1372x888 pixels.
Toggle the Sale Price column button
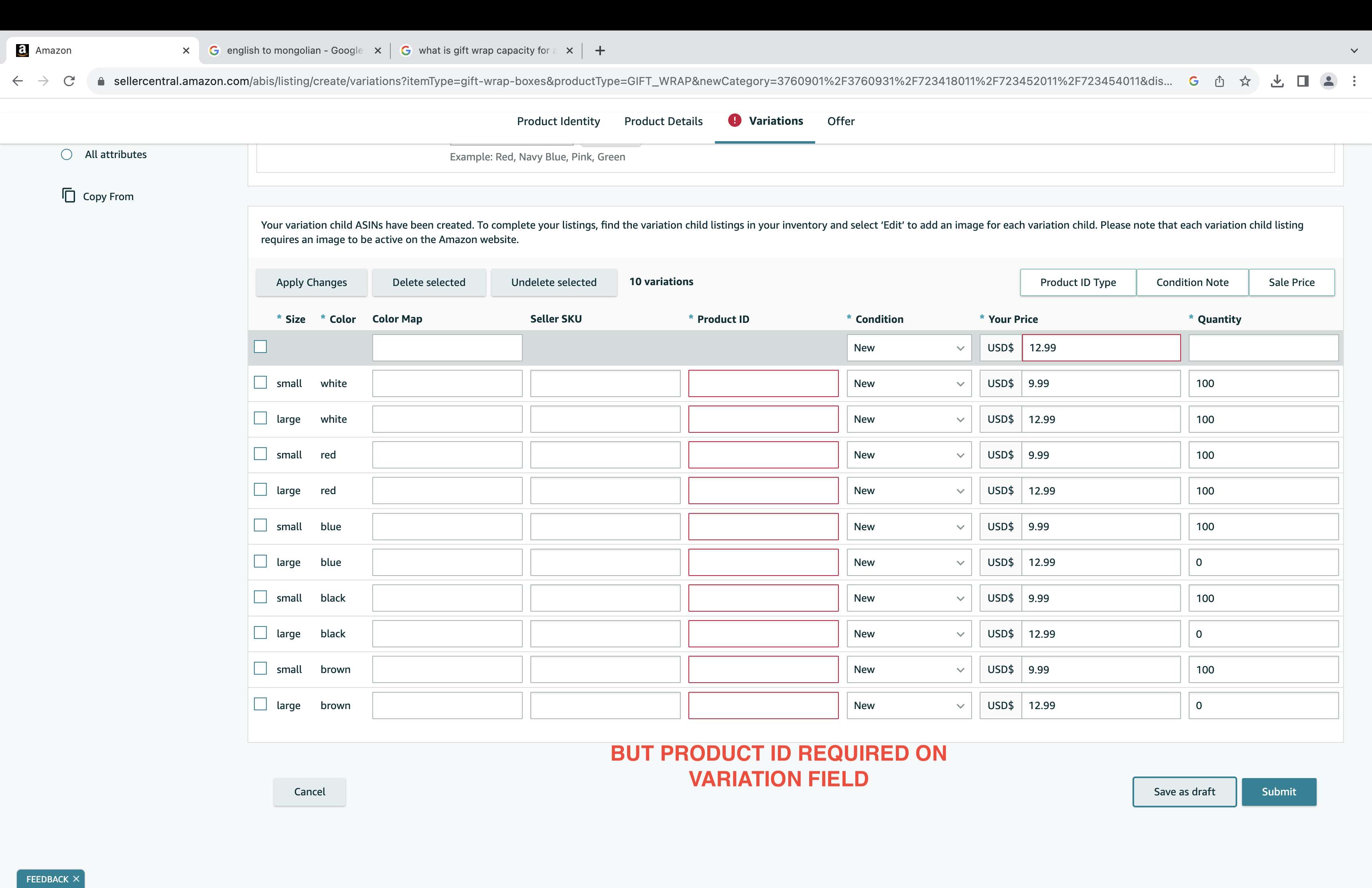click(1291, 282)
